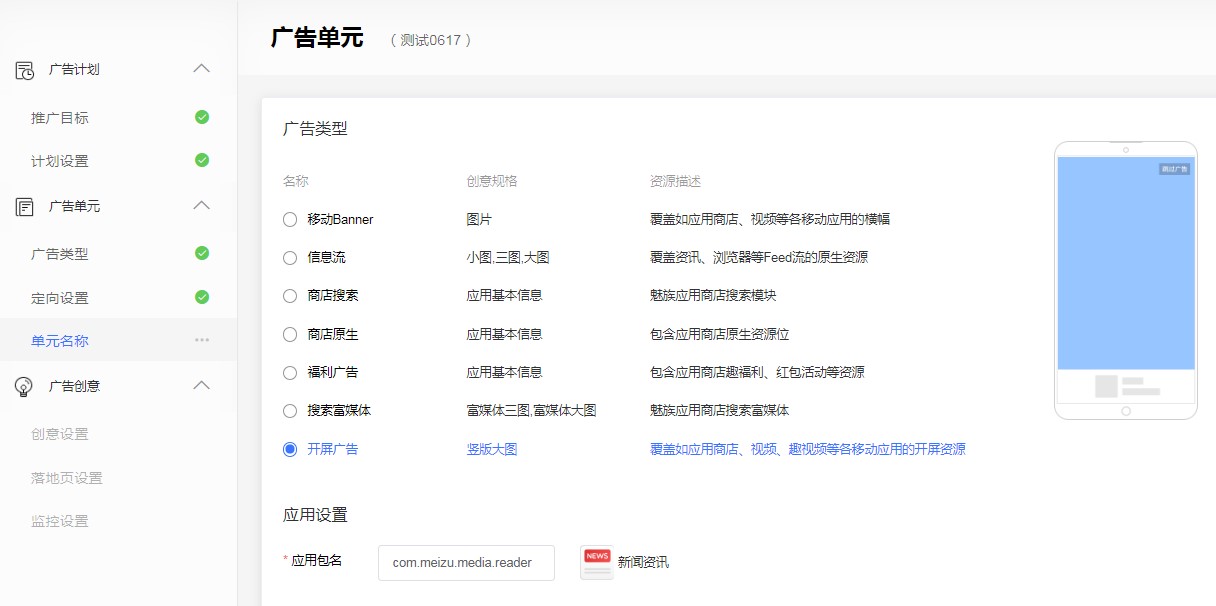Collapse the 广告单元 section chevron
The image size is (1216, 606).
click(x=201, y=206)
